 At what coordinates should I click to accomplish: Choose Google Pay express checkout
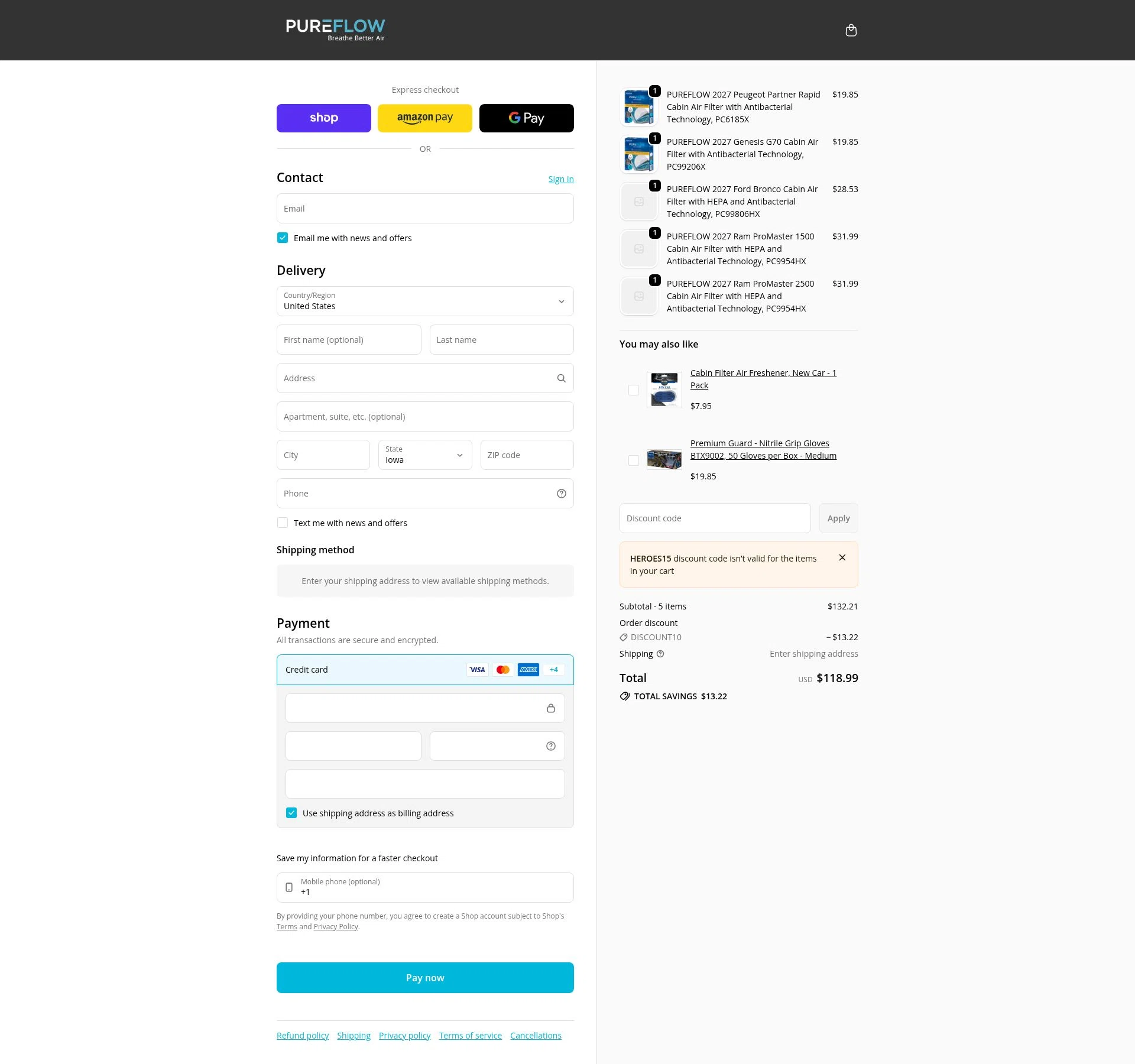(526, 118)
